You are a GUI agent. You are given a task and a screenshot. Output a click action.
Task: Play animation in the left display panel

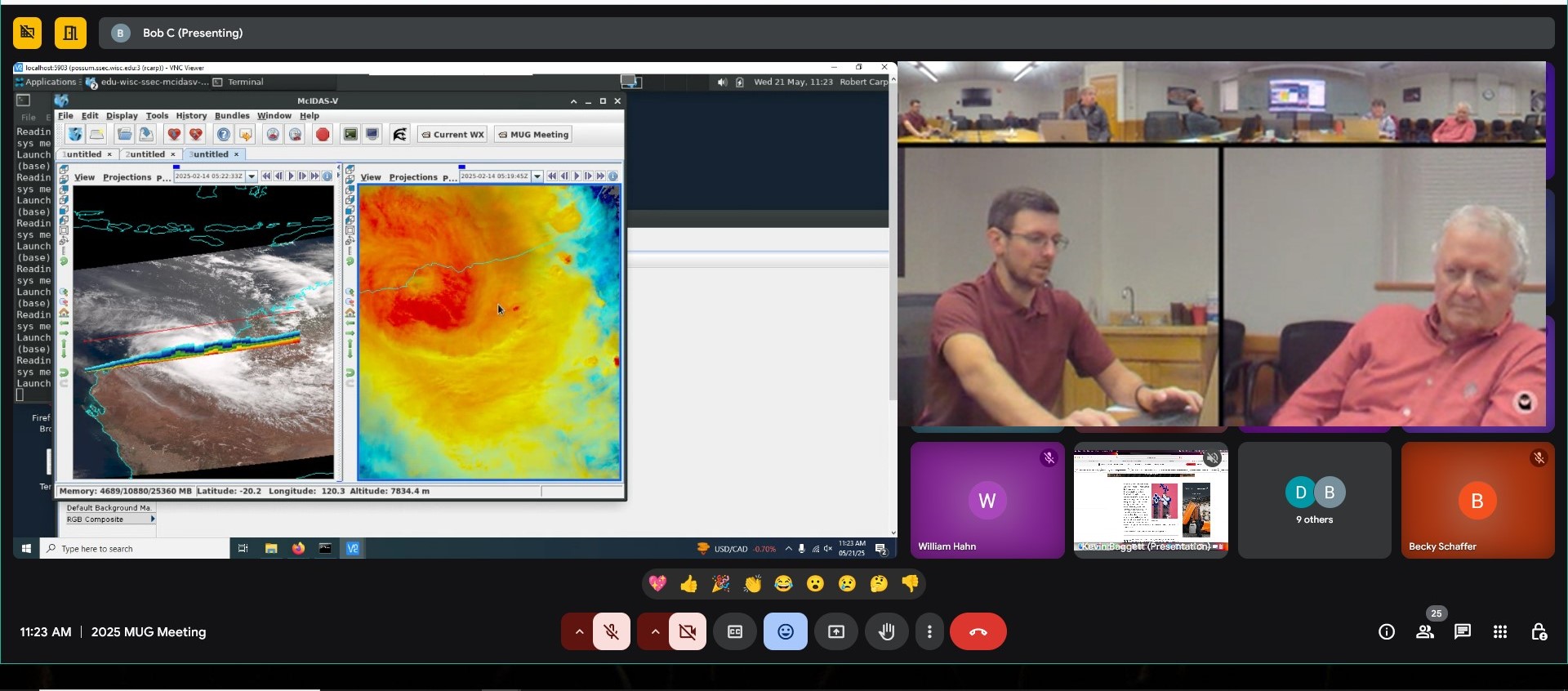point(291,176)
